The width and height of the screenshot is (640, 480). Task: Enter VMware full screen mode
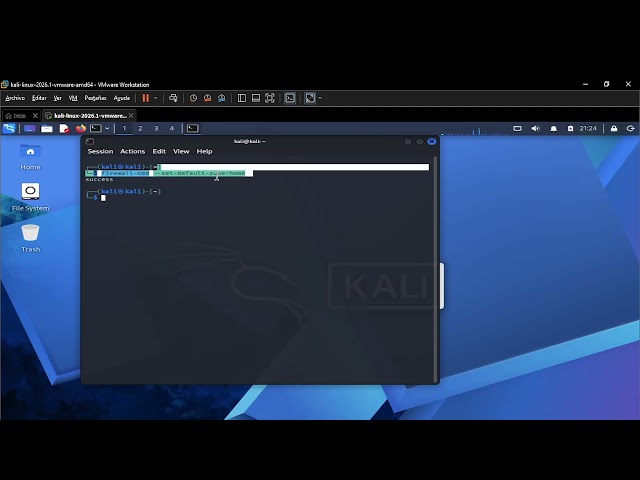point(270,98)
